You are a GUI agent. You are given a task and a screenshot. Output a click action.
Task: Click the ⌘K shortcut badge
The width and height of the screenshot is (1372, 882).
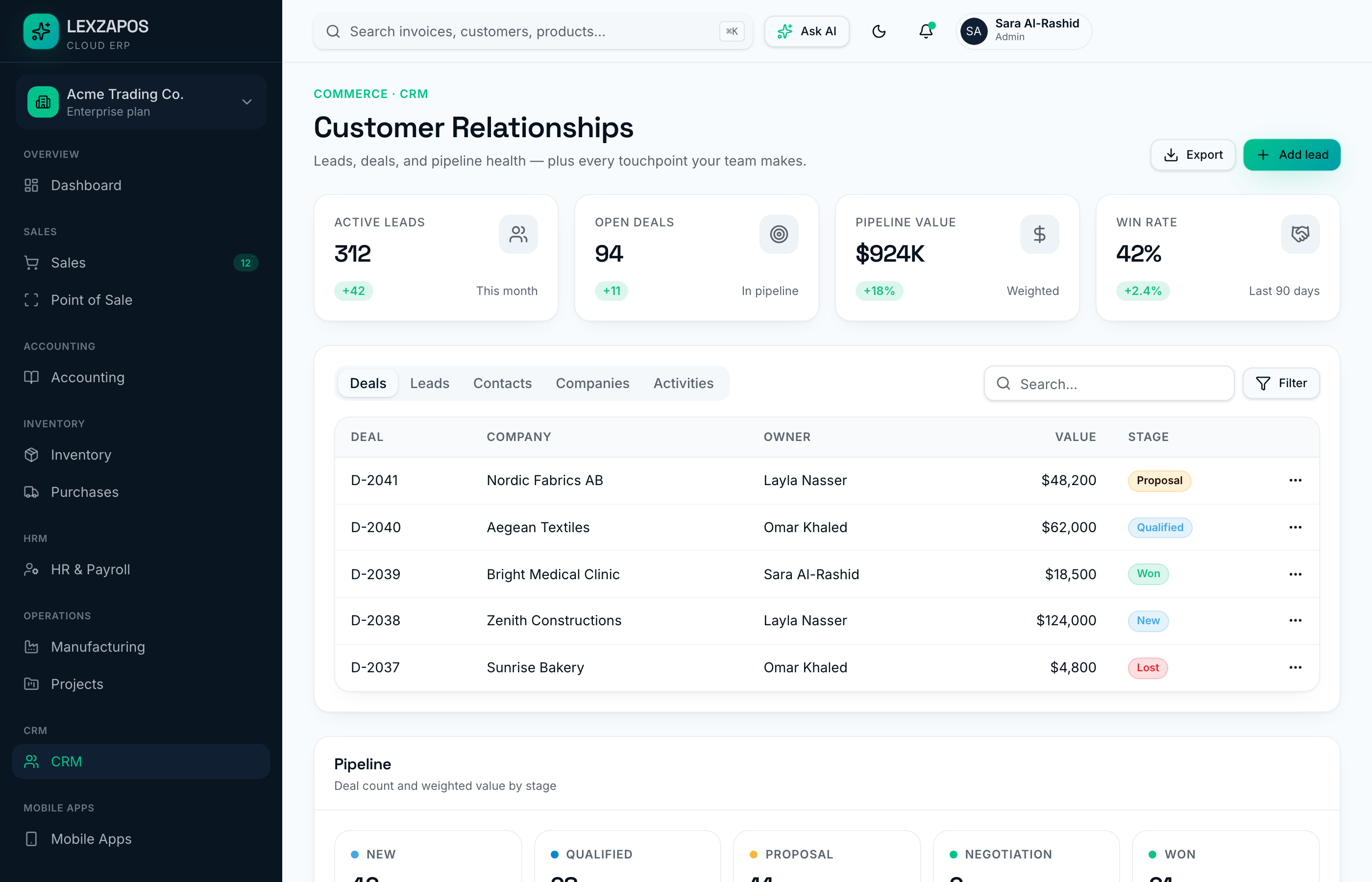coord(732,31)
